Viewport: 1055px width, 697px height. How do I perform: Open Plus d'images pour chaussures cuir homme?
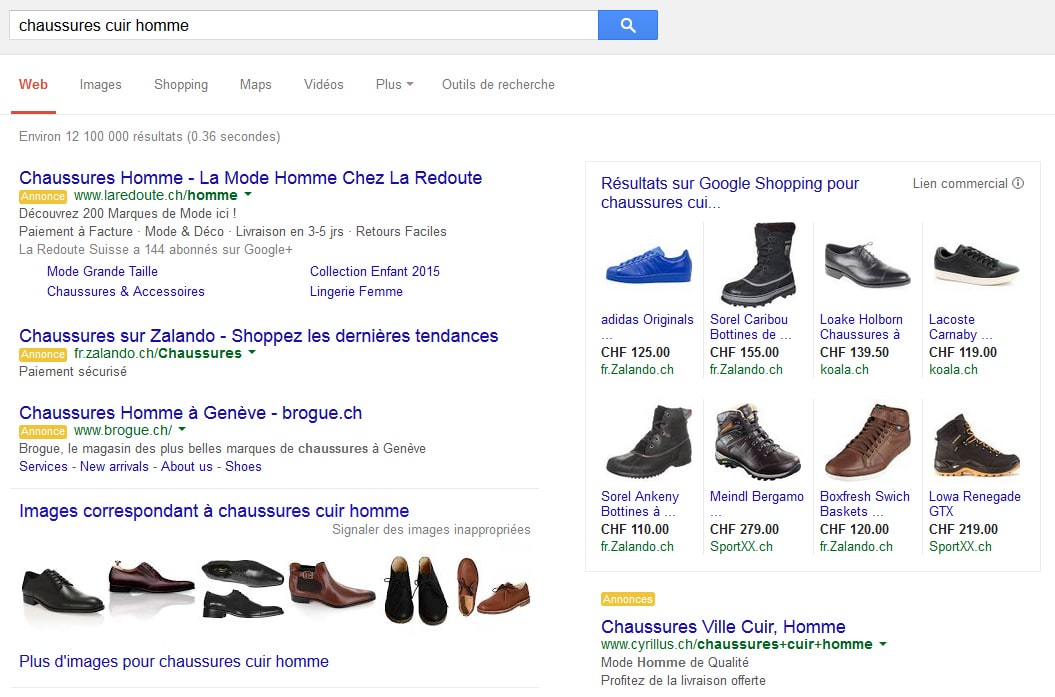click(x=174, y=661)
